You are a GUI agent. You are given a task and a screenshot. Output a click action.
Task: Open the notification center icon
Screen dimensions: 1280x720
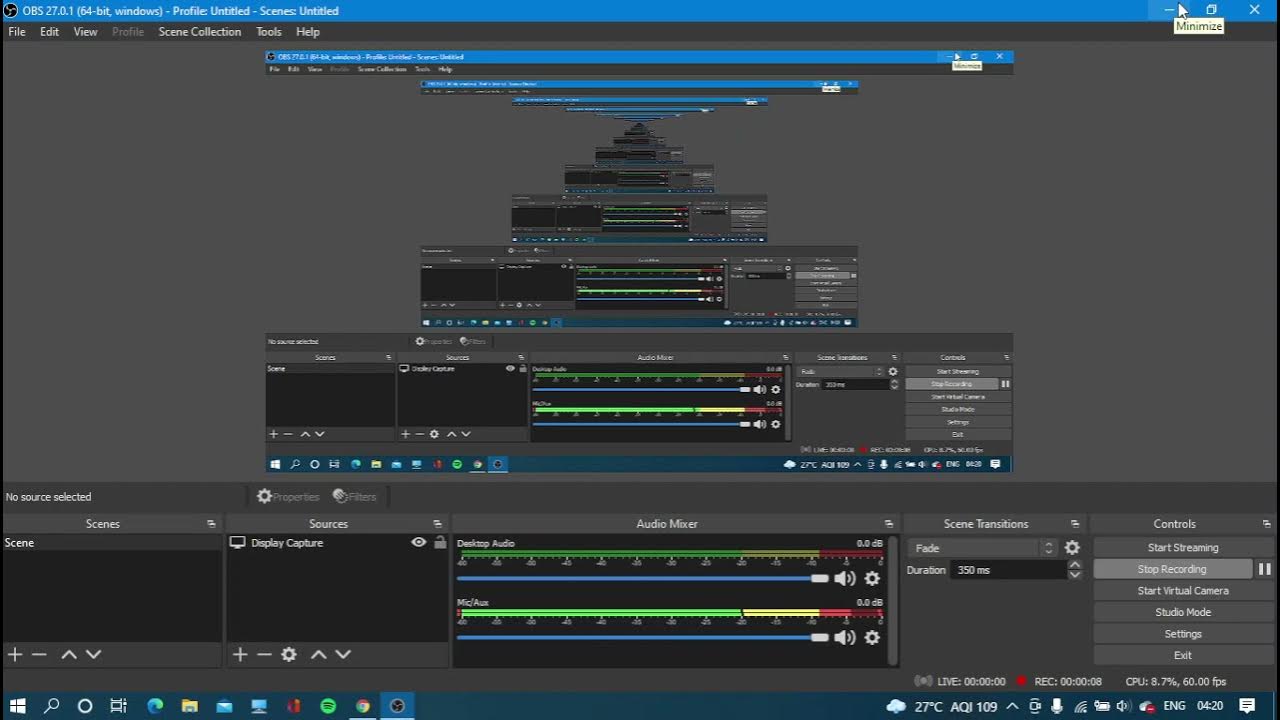(1247, 706)
